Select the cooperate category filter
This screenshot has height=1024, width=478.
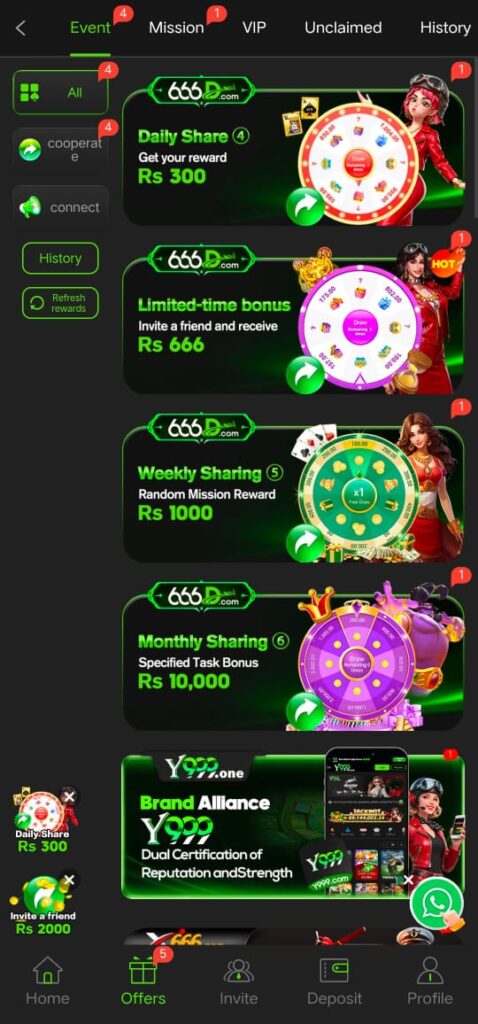(61, 150)
